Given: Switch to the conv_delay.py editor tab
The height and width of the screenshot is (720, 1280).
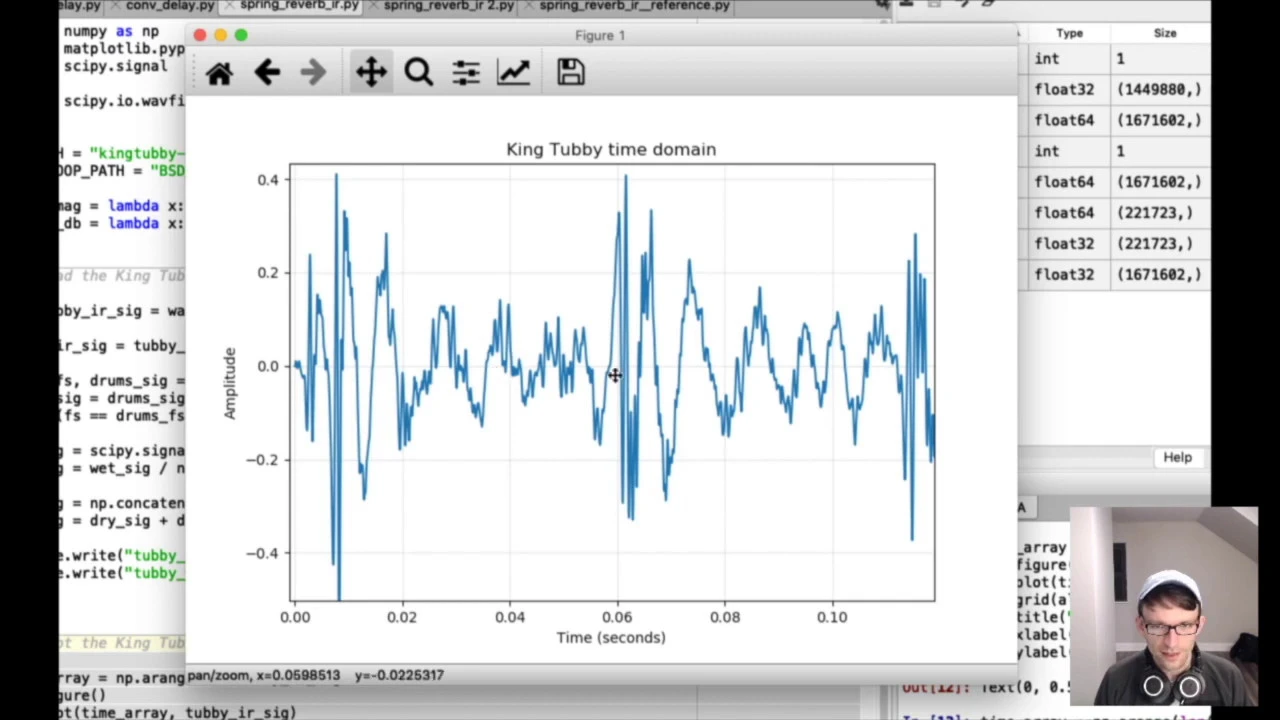Looking at the screenshot, I should [x=168, y=6].
